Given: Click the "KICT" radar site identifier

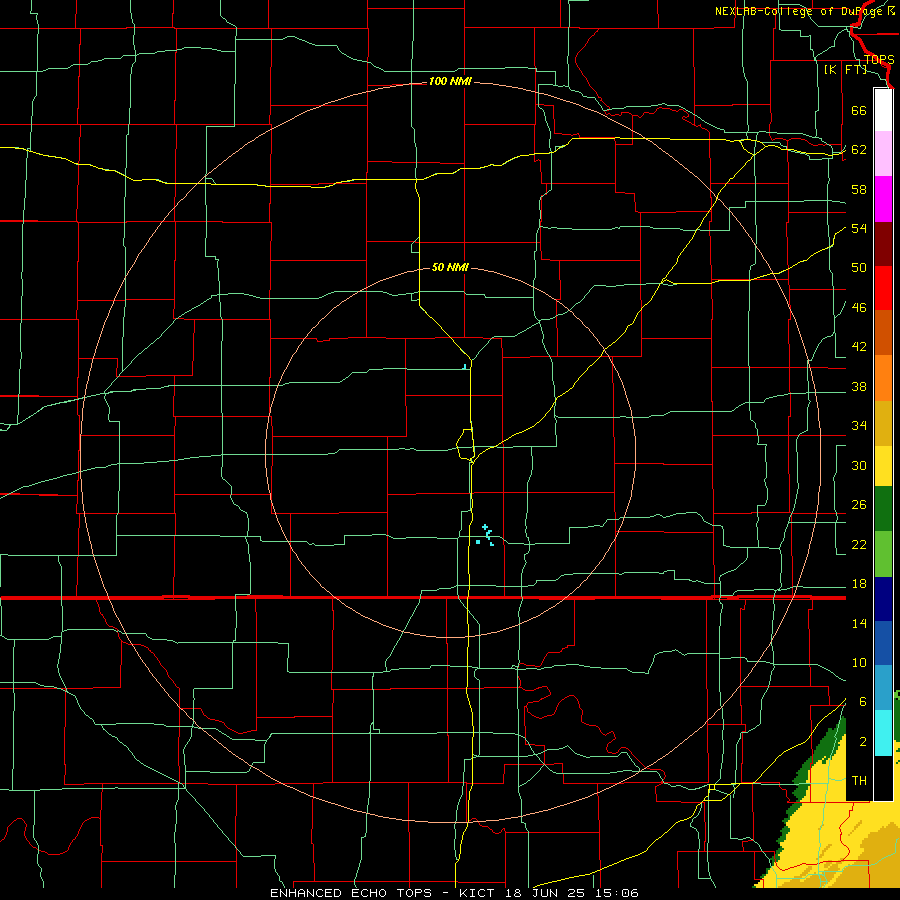Looking at the screenshot, I should (478, 893).
